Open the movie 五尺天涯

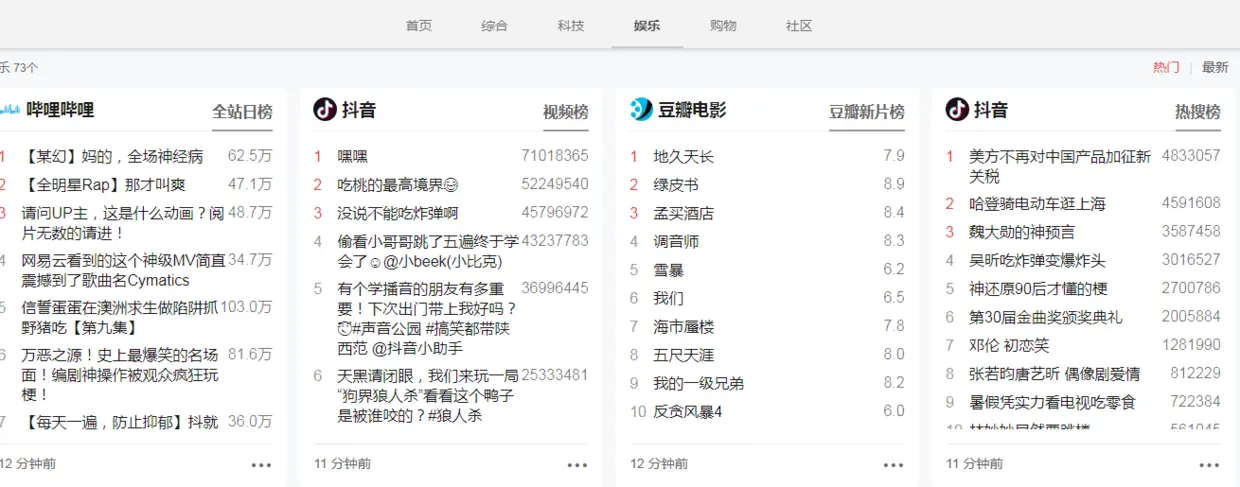tap(684, 354)
